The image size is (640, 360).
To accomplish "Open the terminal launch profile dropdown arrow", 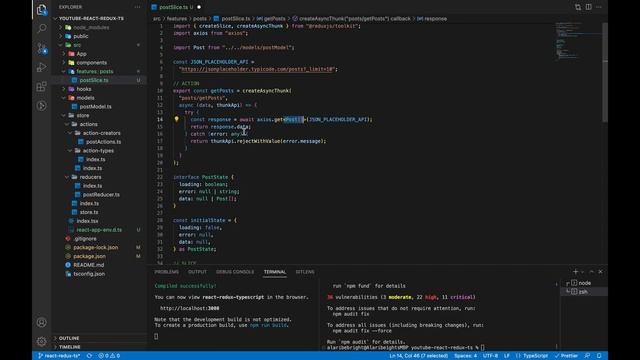I will pos(582,272).
